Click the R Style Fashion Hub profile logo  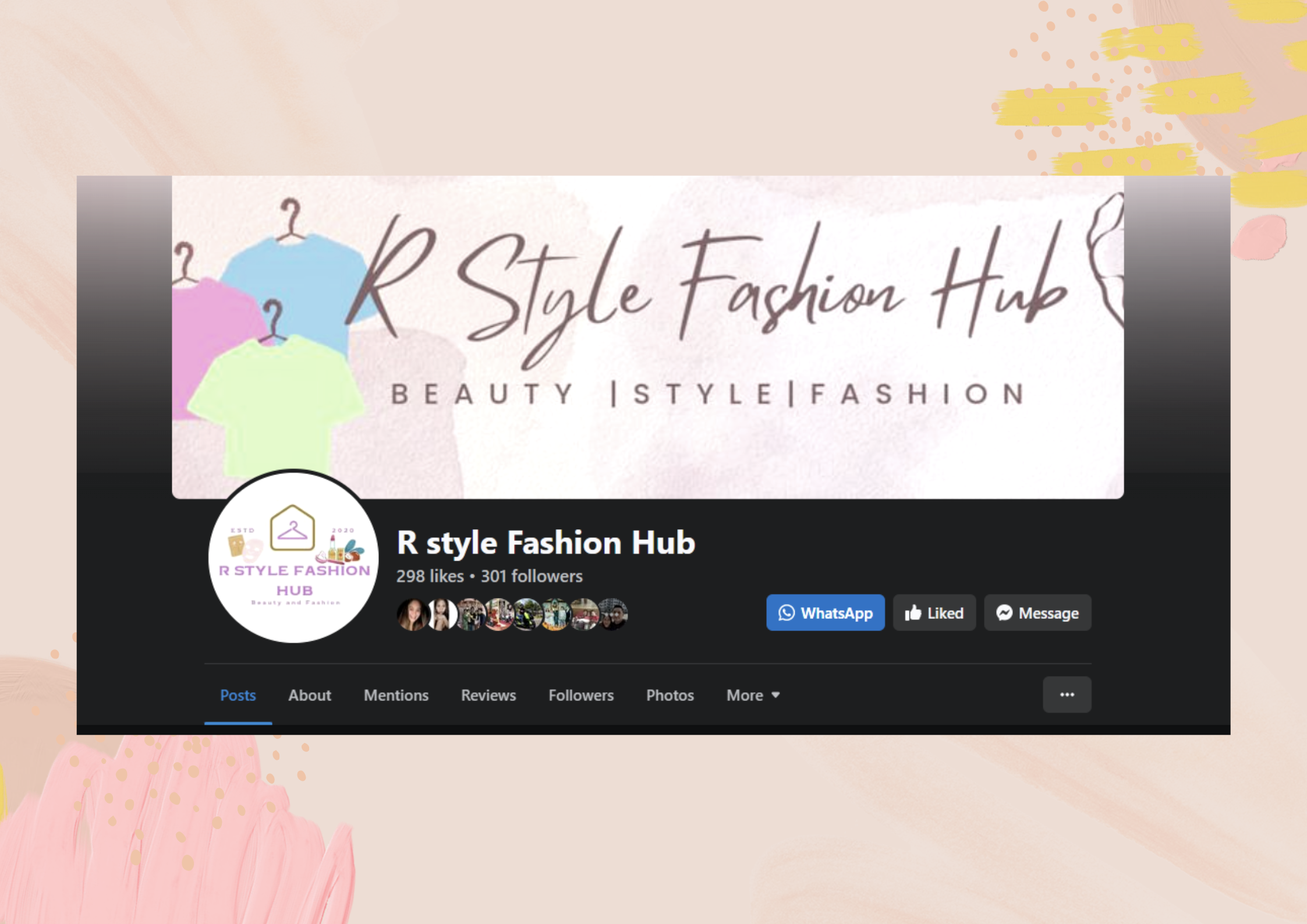(293, 557)
